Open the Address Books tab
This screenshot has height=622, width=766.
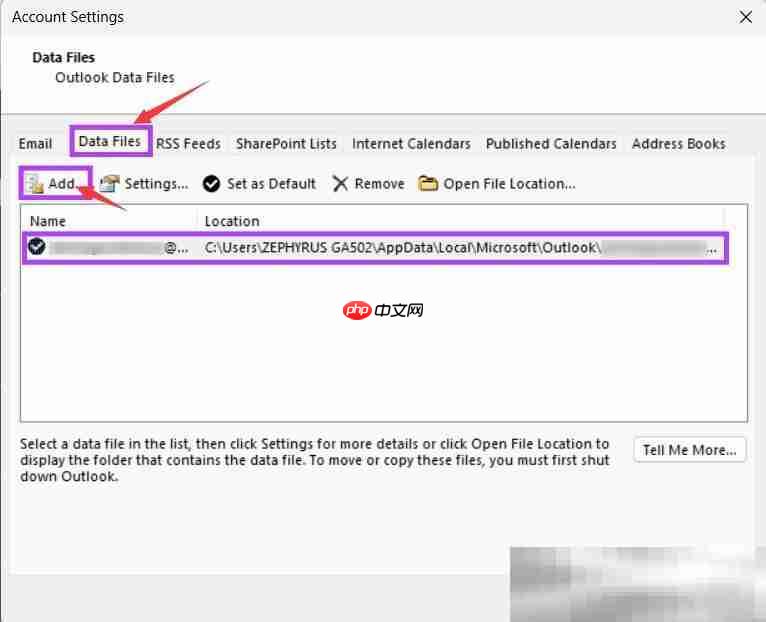click(x=679, y=144)
